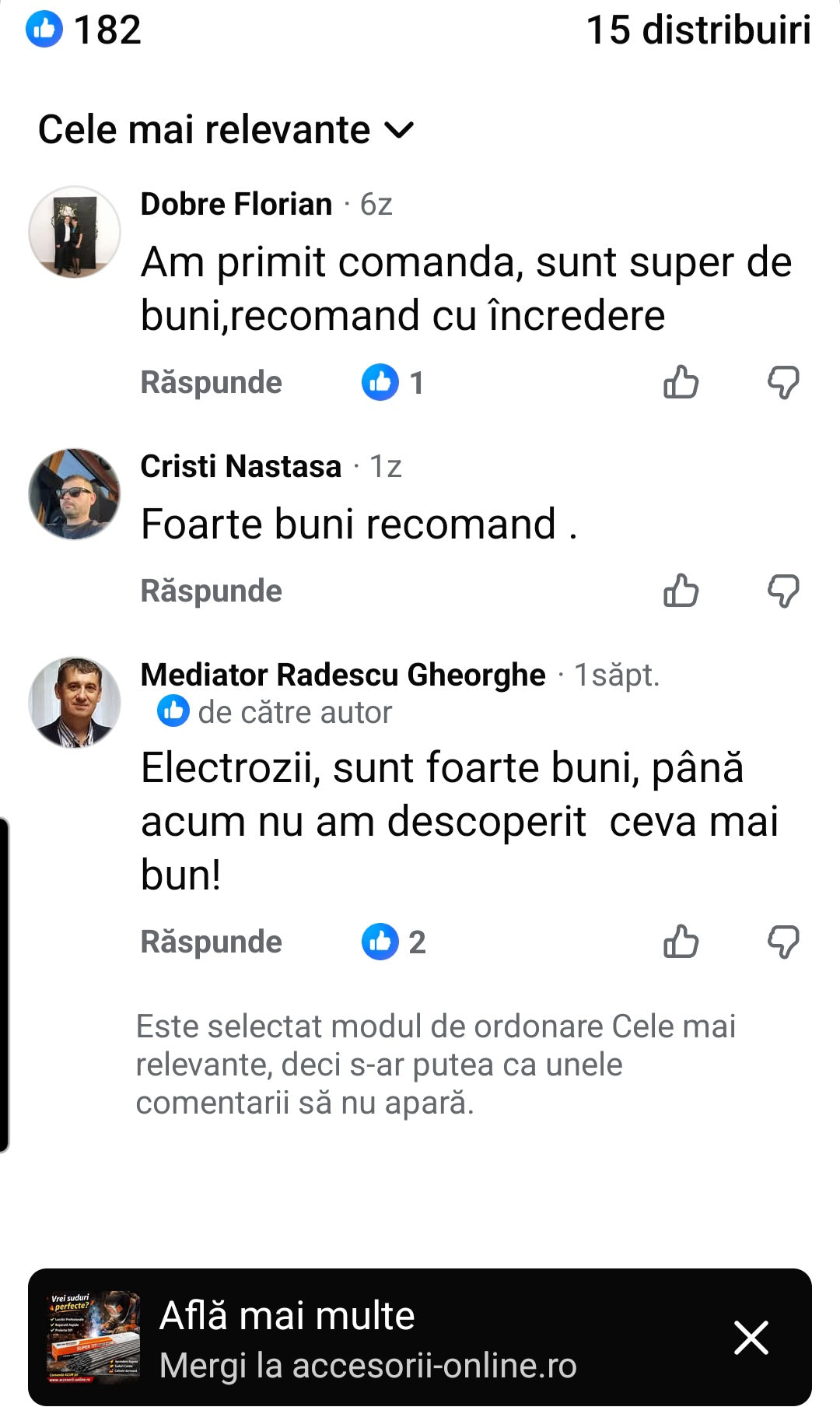View the 2 reactions on Radescu's comment
Image resolution: width=840 pixels, height=1421 pixels.
(x=394, y=942)
